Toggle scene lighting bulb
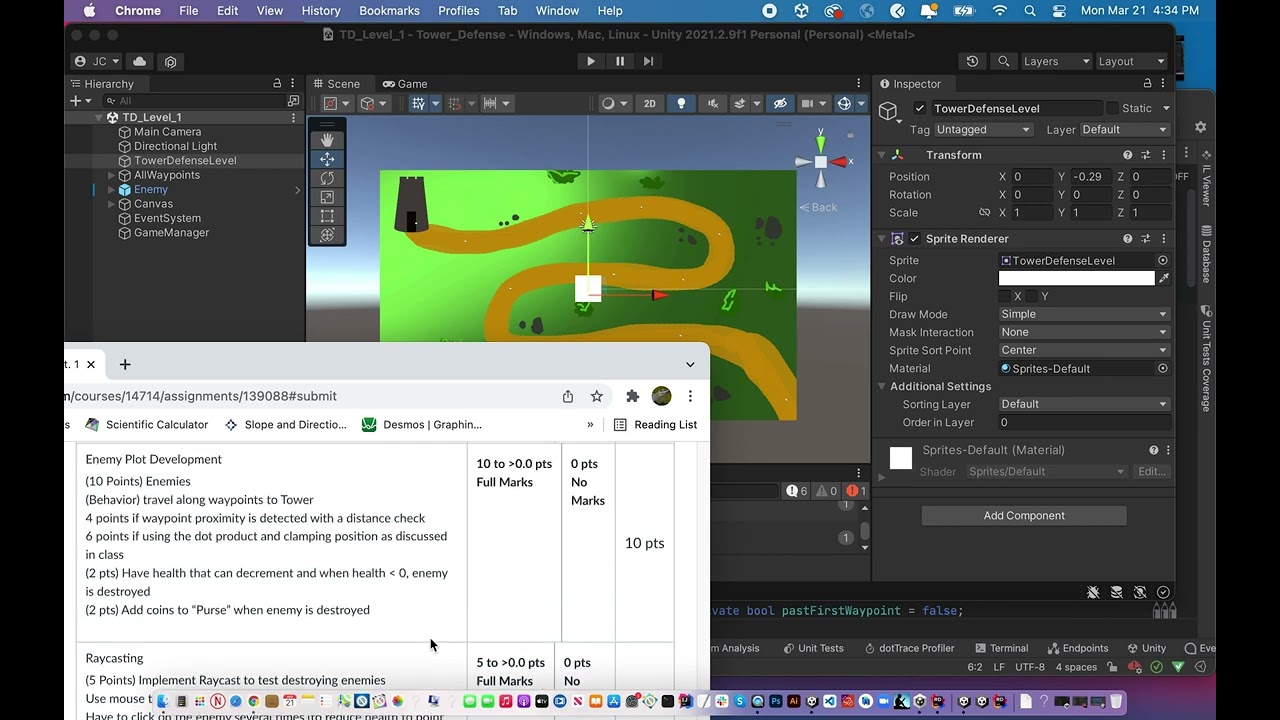Viewport: 1280px width, 720px height. pyautogui.click(x=681, y=103)
